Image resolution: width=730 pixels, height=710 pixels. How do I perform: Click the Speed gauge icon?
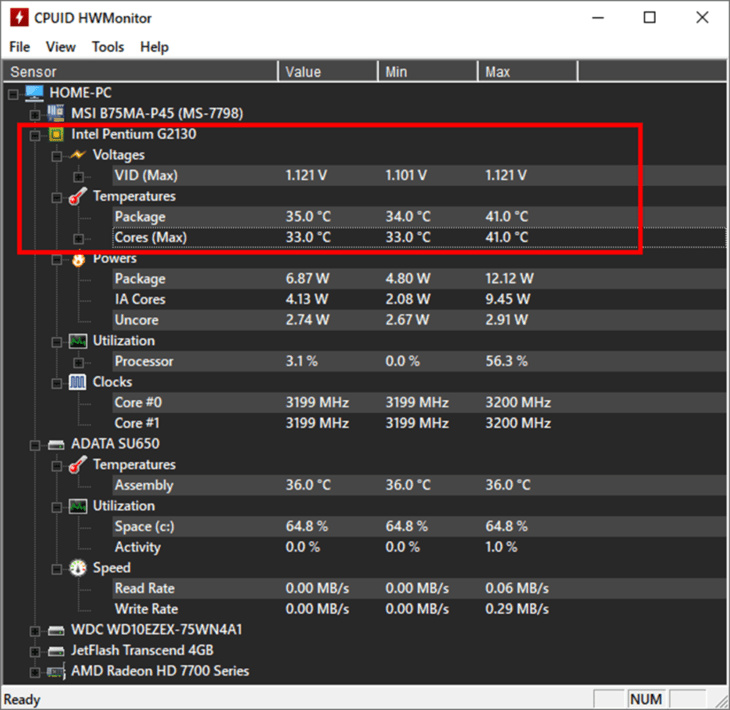pos(78,568)
